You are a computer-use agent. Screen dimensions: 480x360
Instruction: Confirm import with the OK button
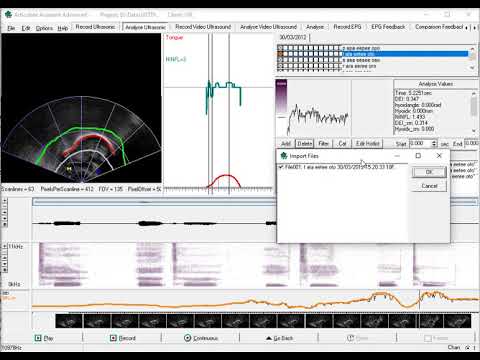429,172
